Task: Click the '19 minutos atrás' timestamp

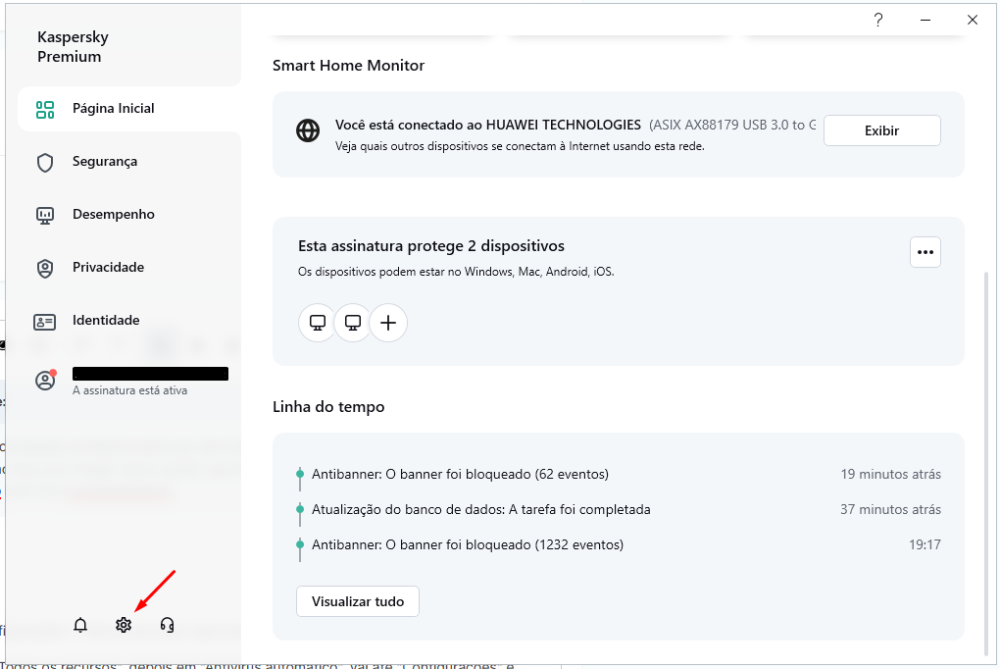Action: pos(890,474)
